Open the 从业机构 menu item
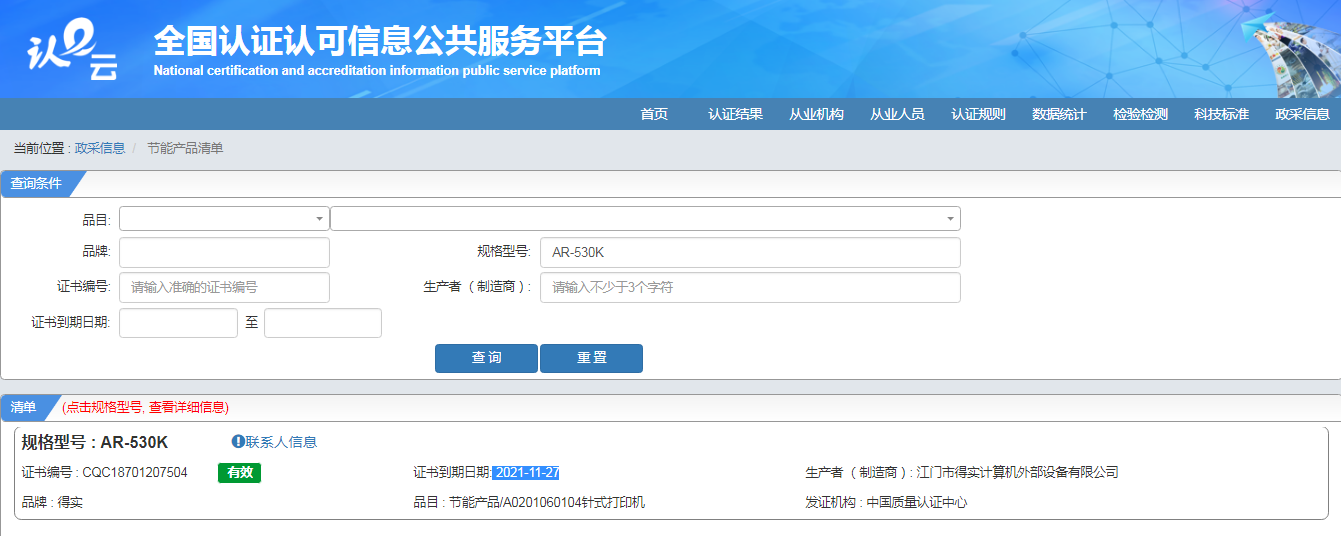 point(816,114)
